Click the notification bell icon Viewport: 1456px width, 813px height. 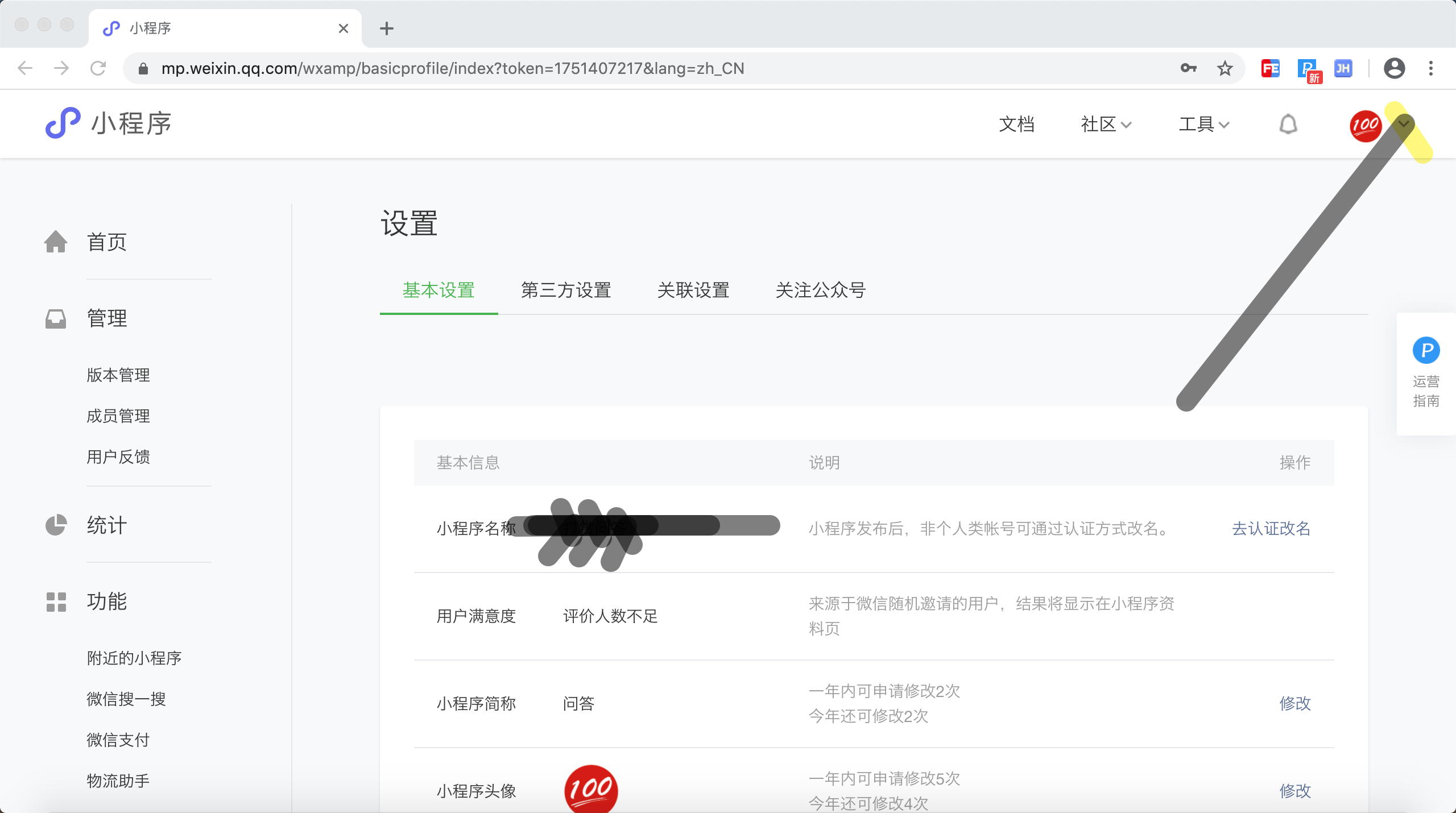pos(1288,124)
